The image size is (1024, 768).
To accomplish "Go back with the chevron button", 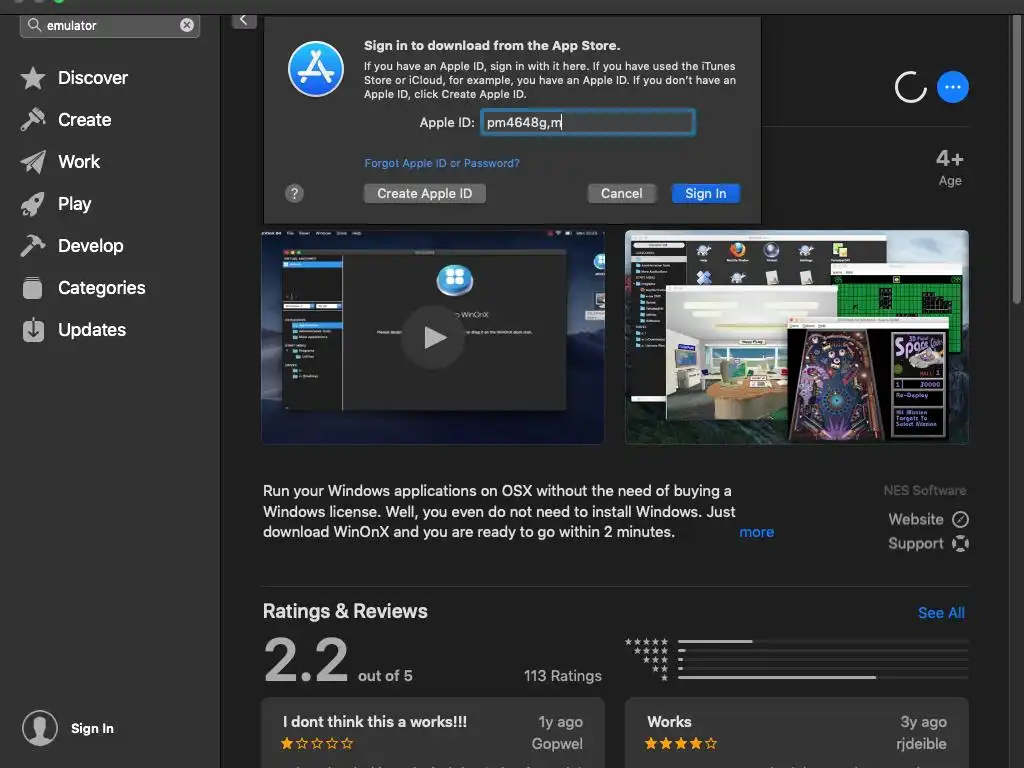I will 244,20.
